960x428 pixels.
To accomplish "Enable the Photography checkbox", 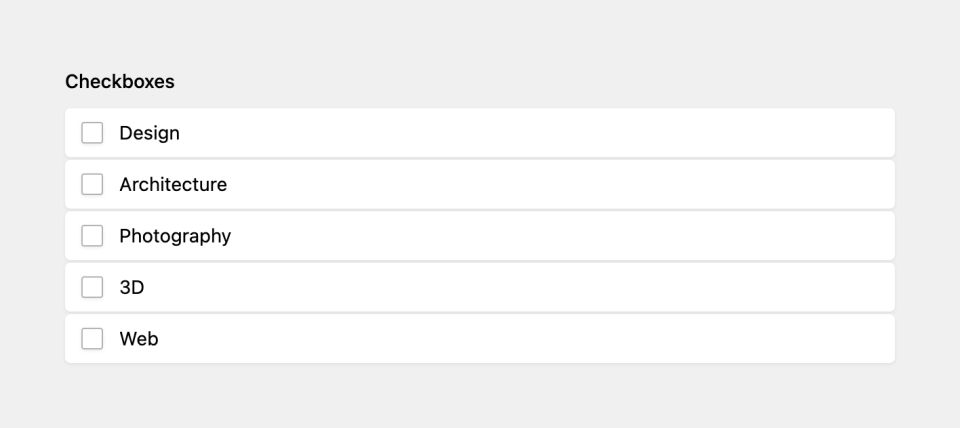I will 92,236.
